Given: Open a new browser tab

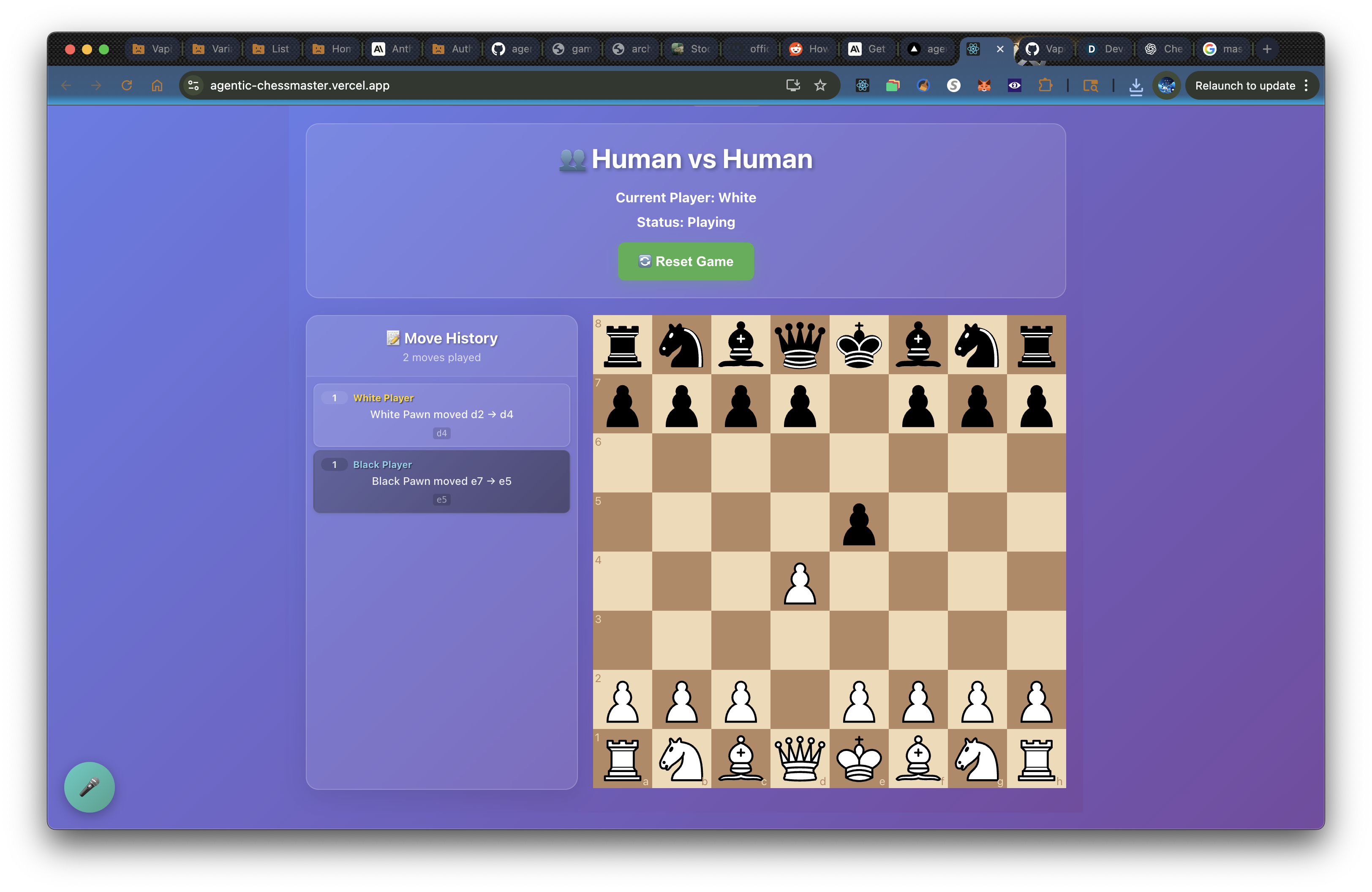Looking at the screenshot, I should click(x=1267, y=49).
